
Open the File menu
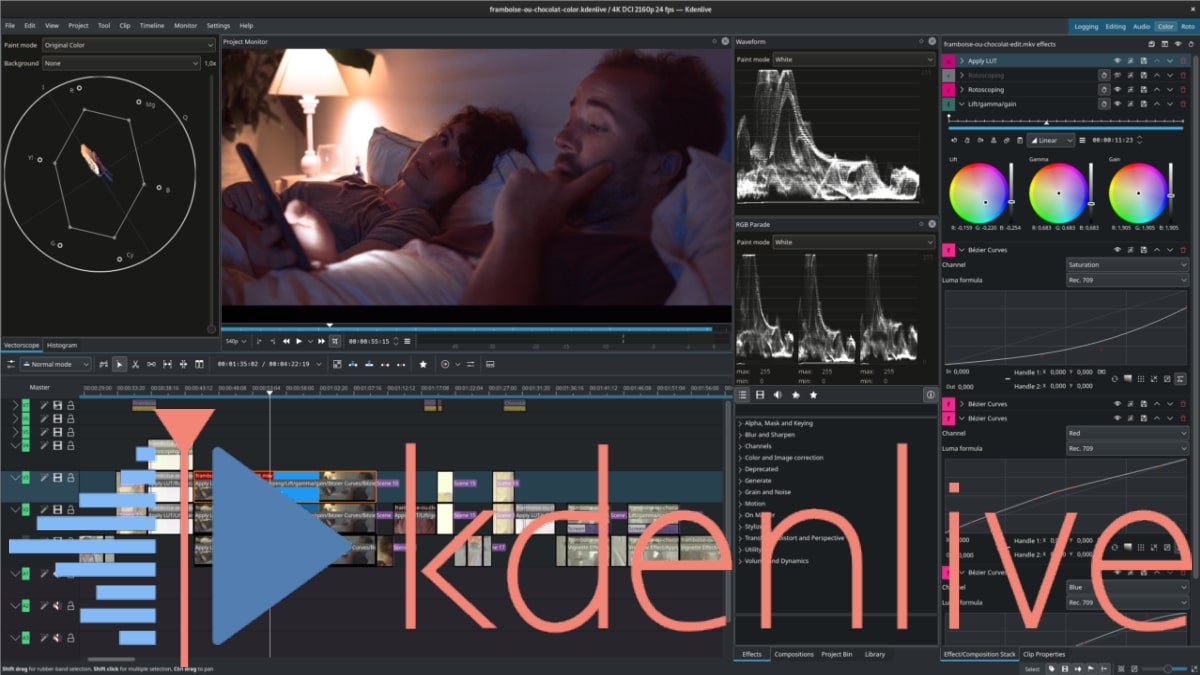pyautogui.click(x=10, y=25)
